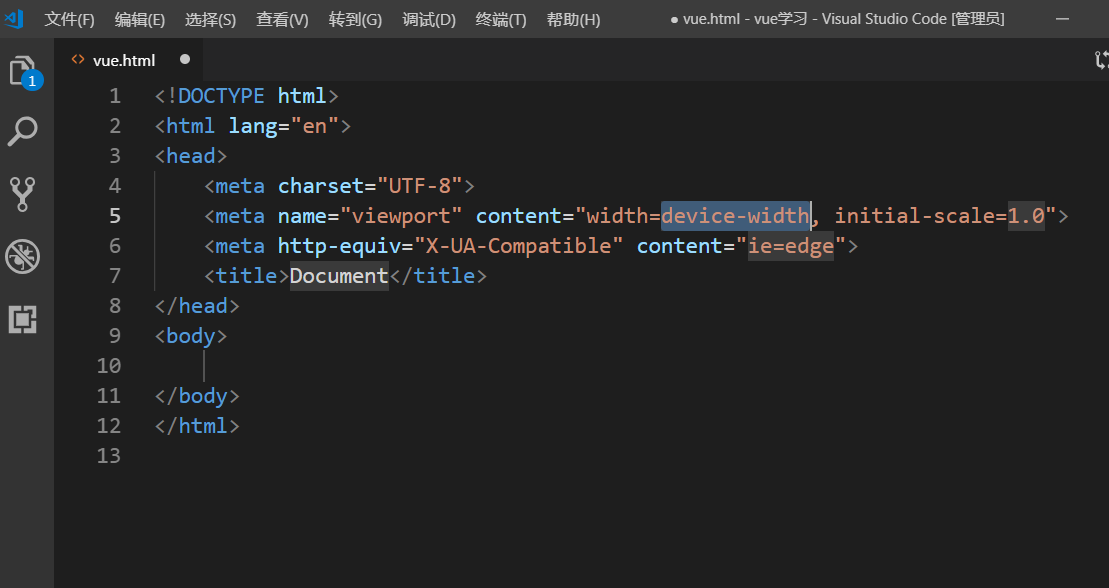Viewport: 1109px width, 588px height.
Task: Open the 查看 menu
Action: [x=281, y=18]
